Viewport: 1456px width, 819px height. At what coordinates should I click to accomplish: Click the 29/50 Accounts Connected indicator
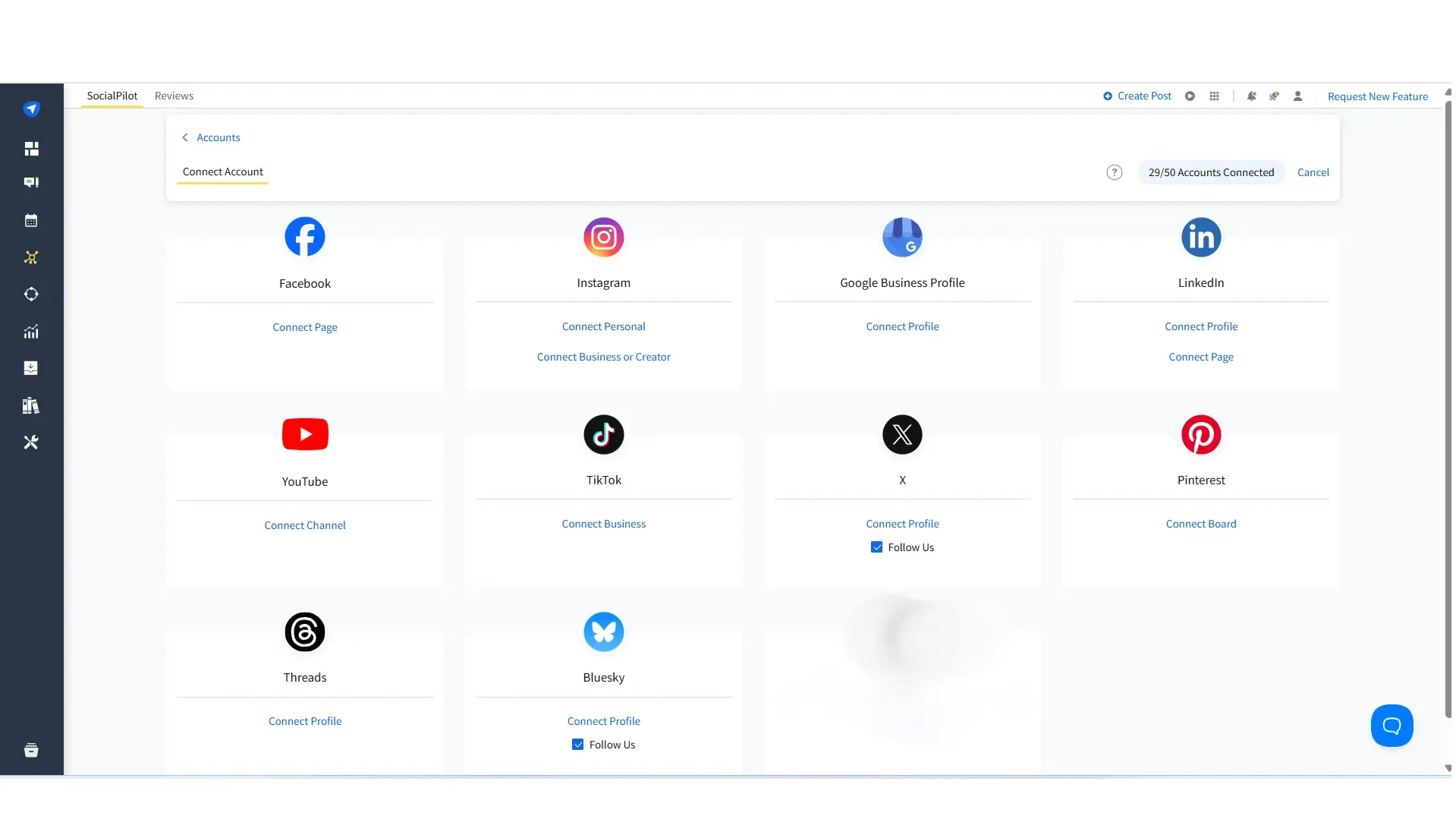1210,172
